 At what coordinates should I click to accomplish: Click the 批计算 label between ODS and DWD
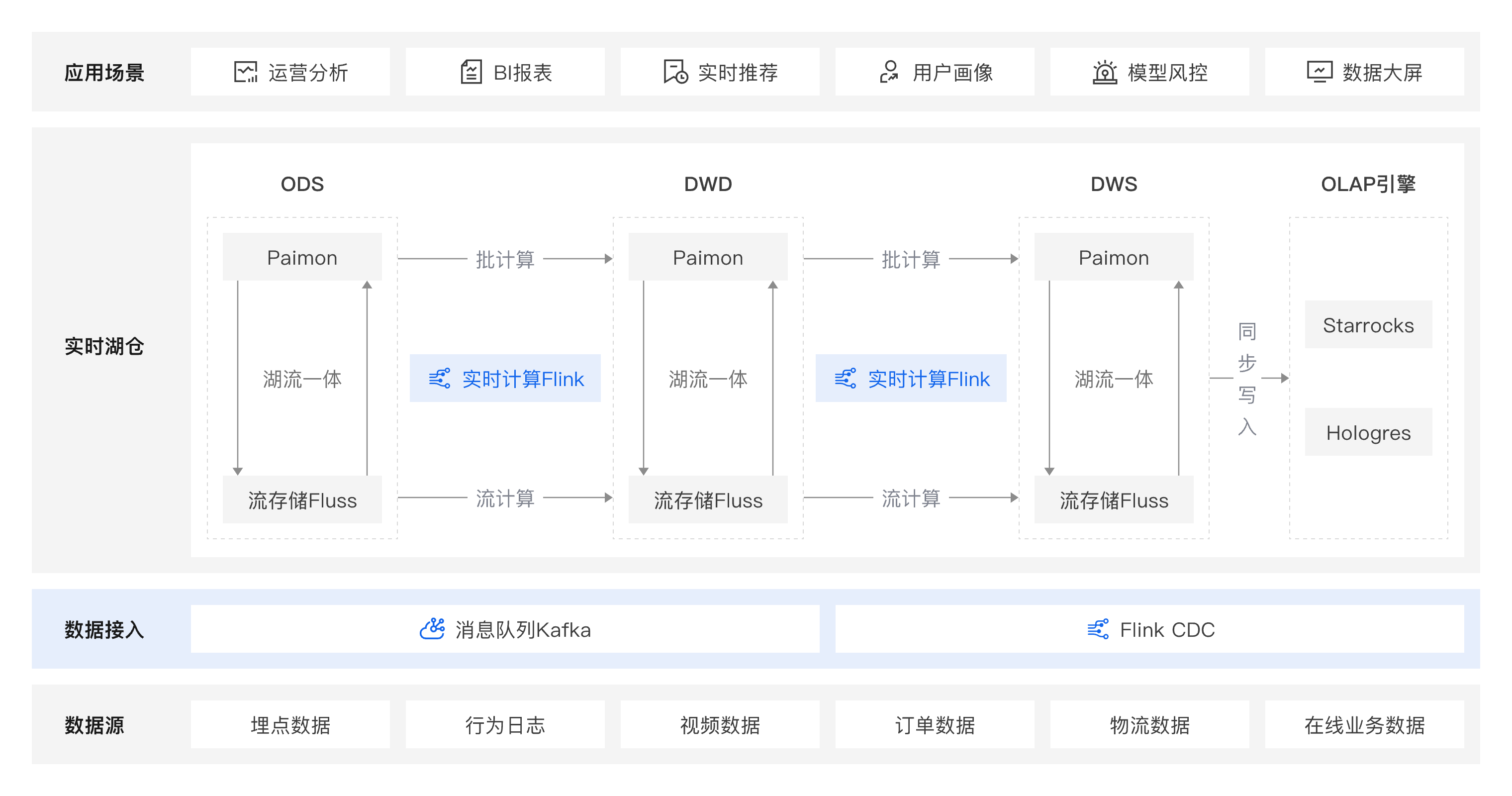(505, 259)
